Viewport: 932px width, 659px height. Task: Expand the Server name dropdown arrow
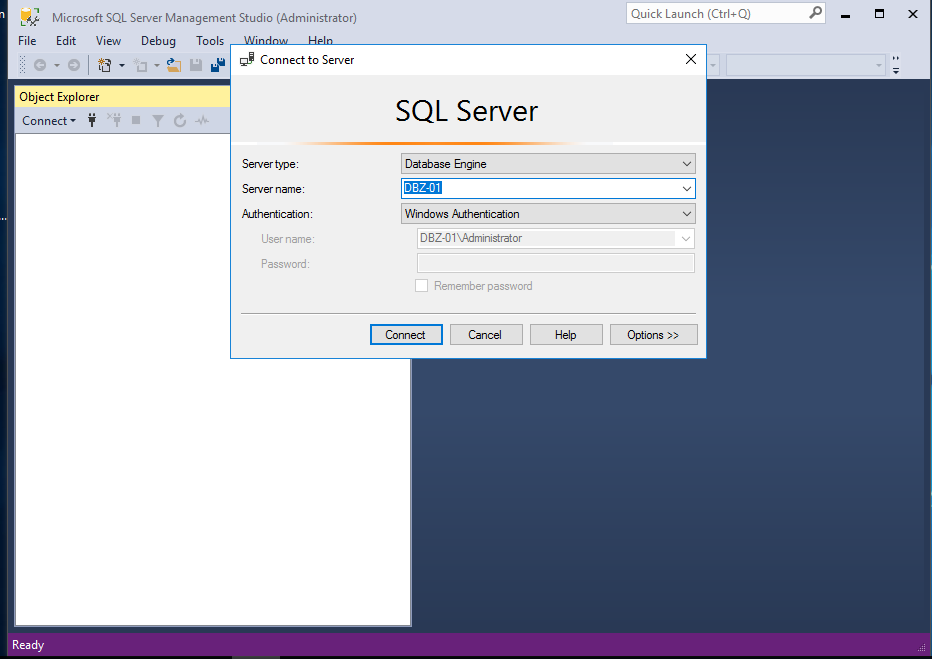click(687, 189)
